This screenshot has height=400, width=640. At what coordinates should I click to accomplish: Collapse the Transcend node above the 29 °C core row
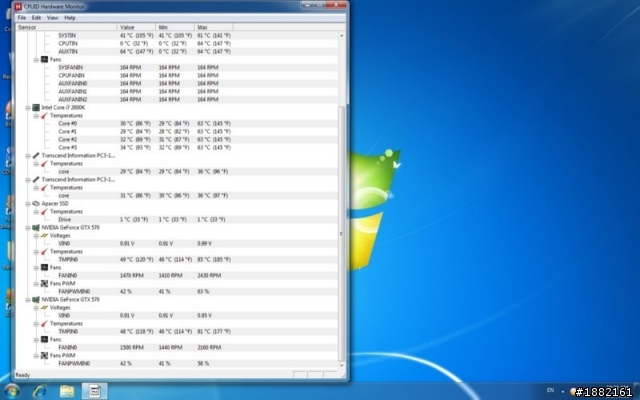click(x=28, y=156)
